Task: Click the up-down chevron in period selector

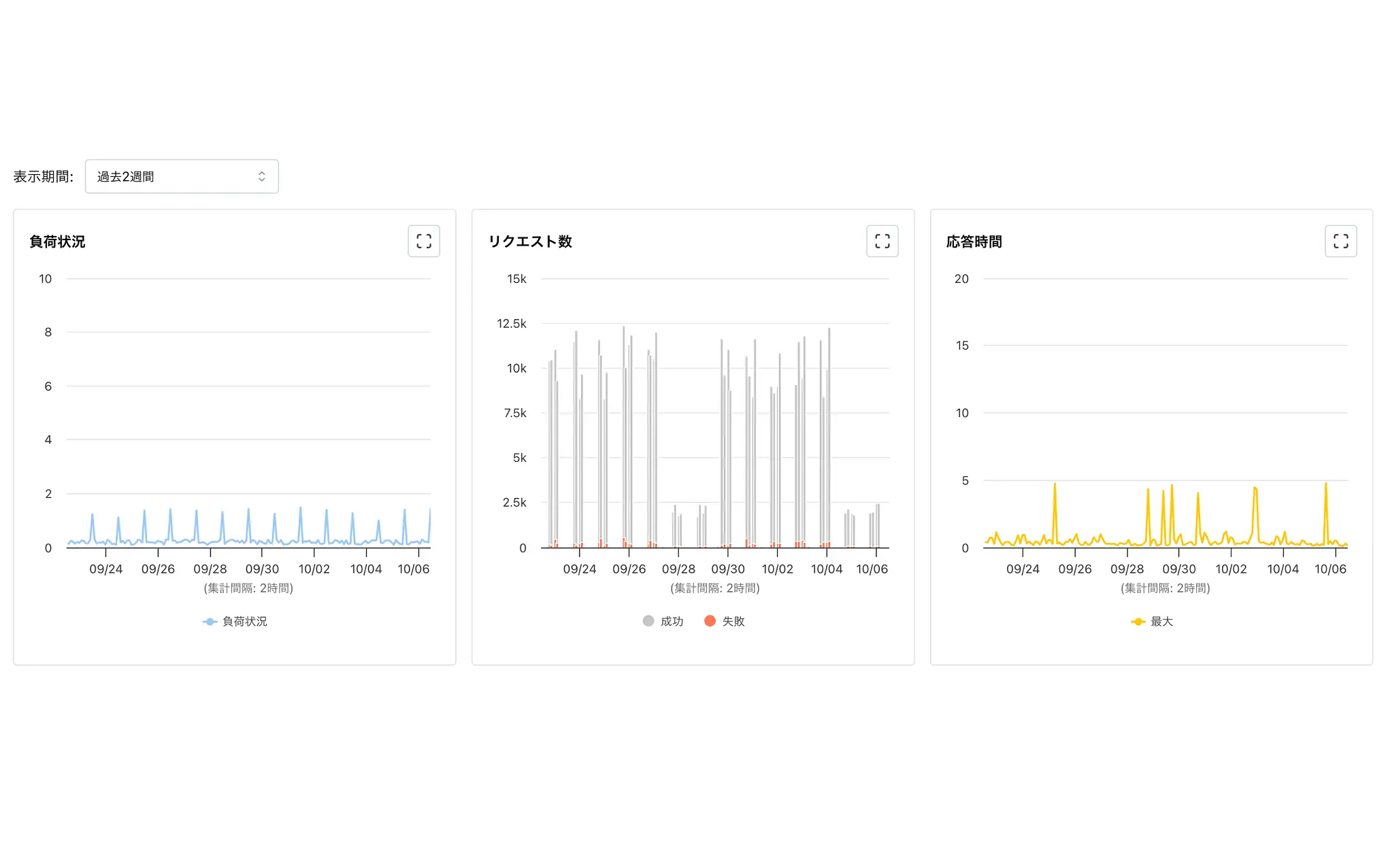Action: [262, 176]
